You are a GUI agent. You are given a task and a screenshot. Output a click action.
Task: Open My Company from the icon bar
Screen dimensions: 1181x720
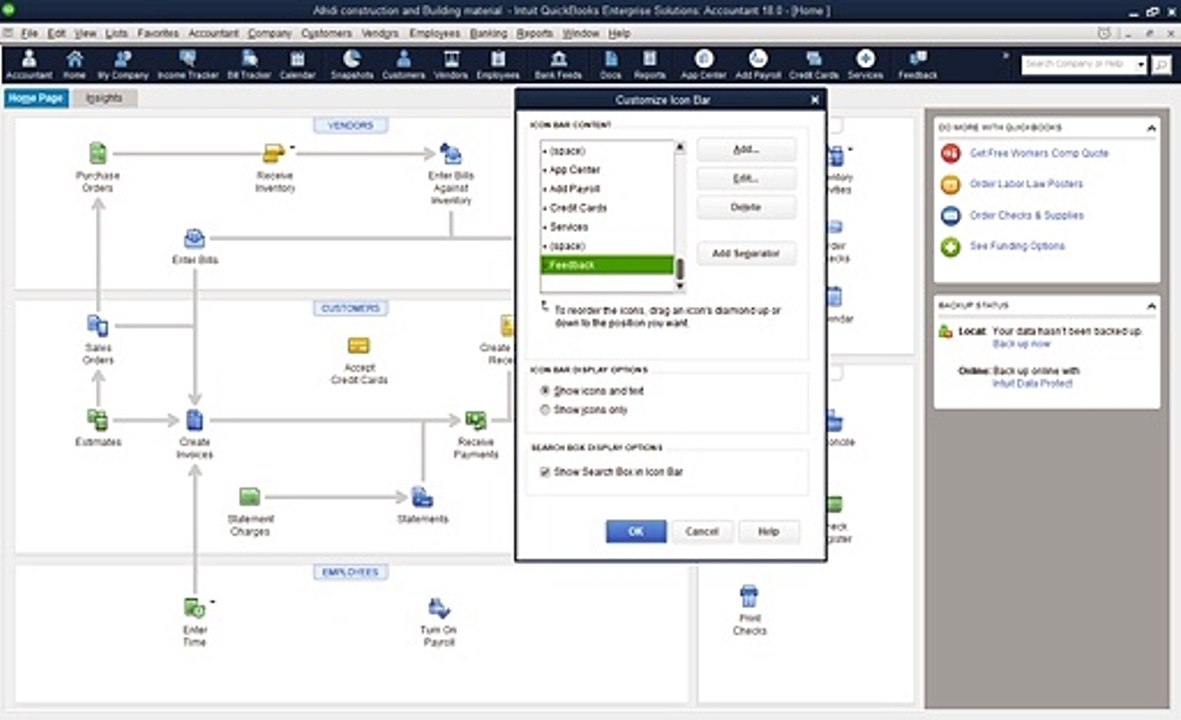pyautogui.click(x=123, y=64)
